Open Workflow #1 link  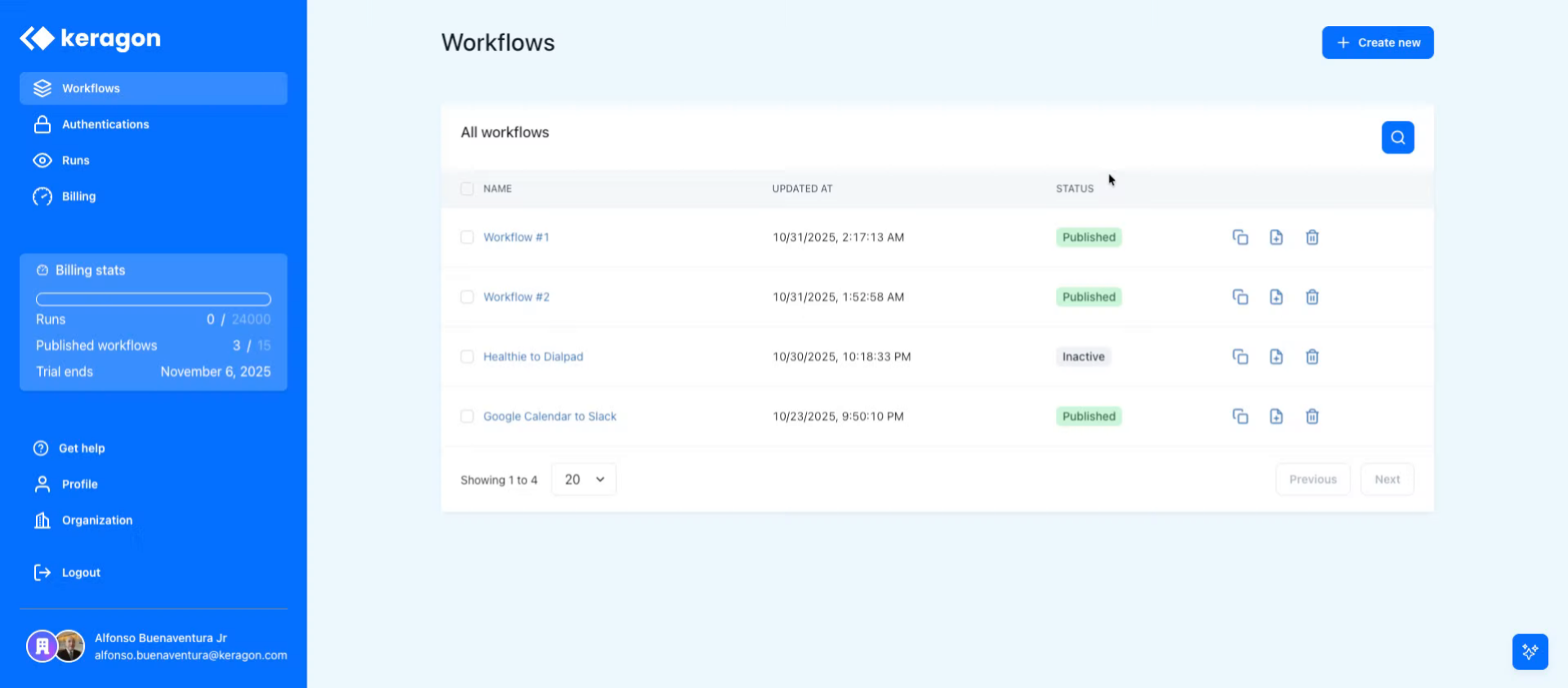516,237
